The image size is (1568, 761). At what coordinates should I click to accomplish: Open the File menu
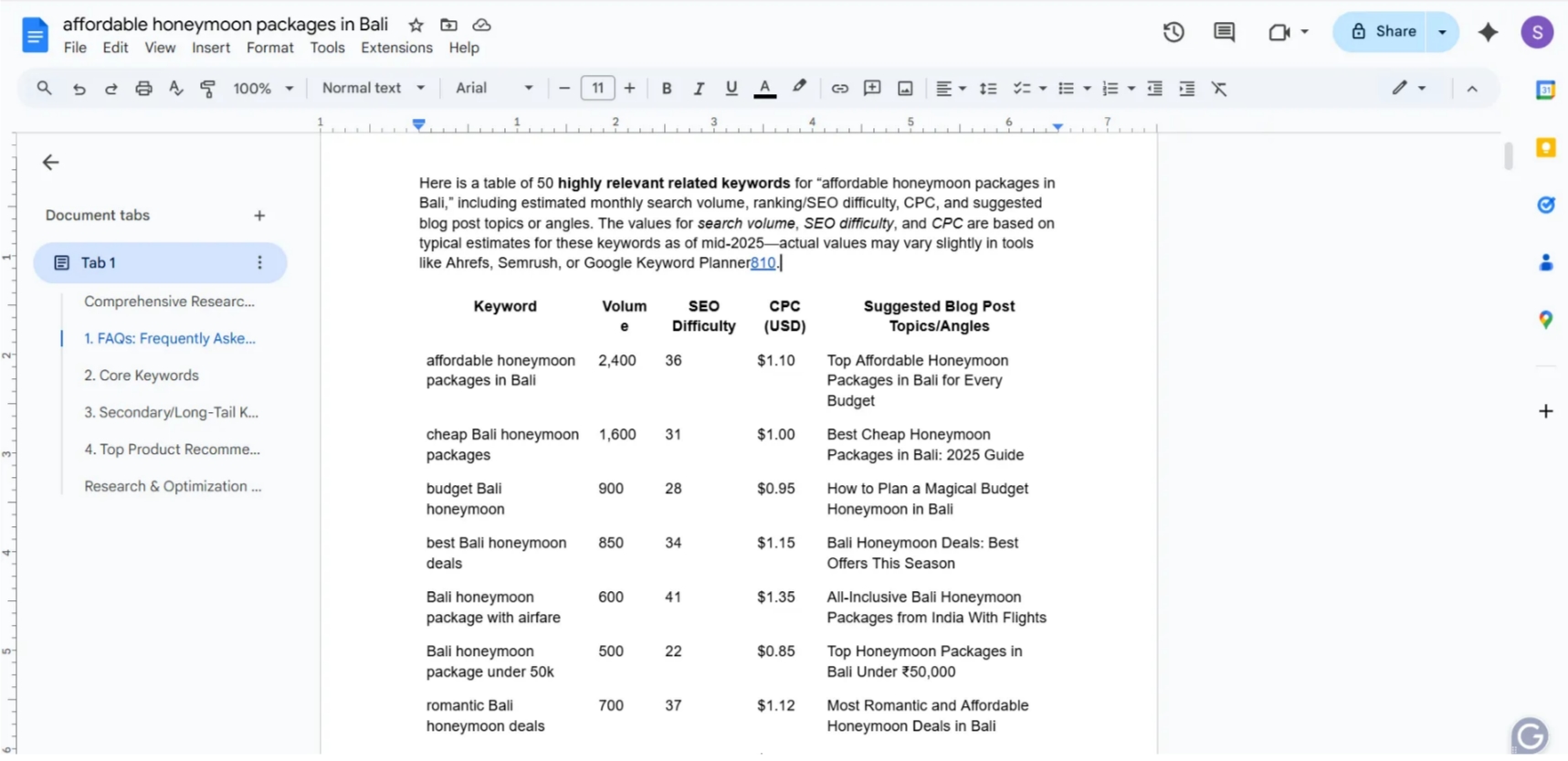75,48
